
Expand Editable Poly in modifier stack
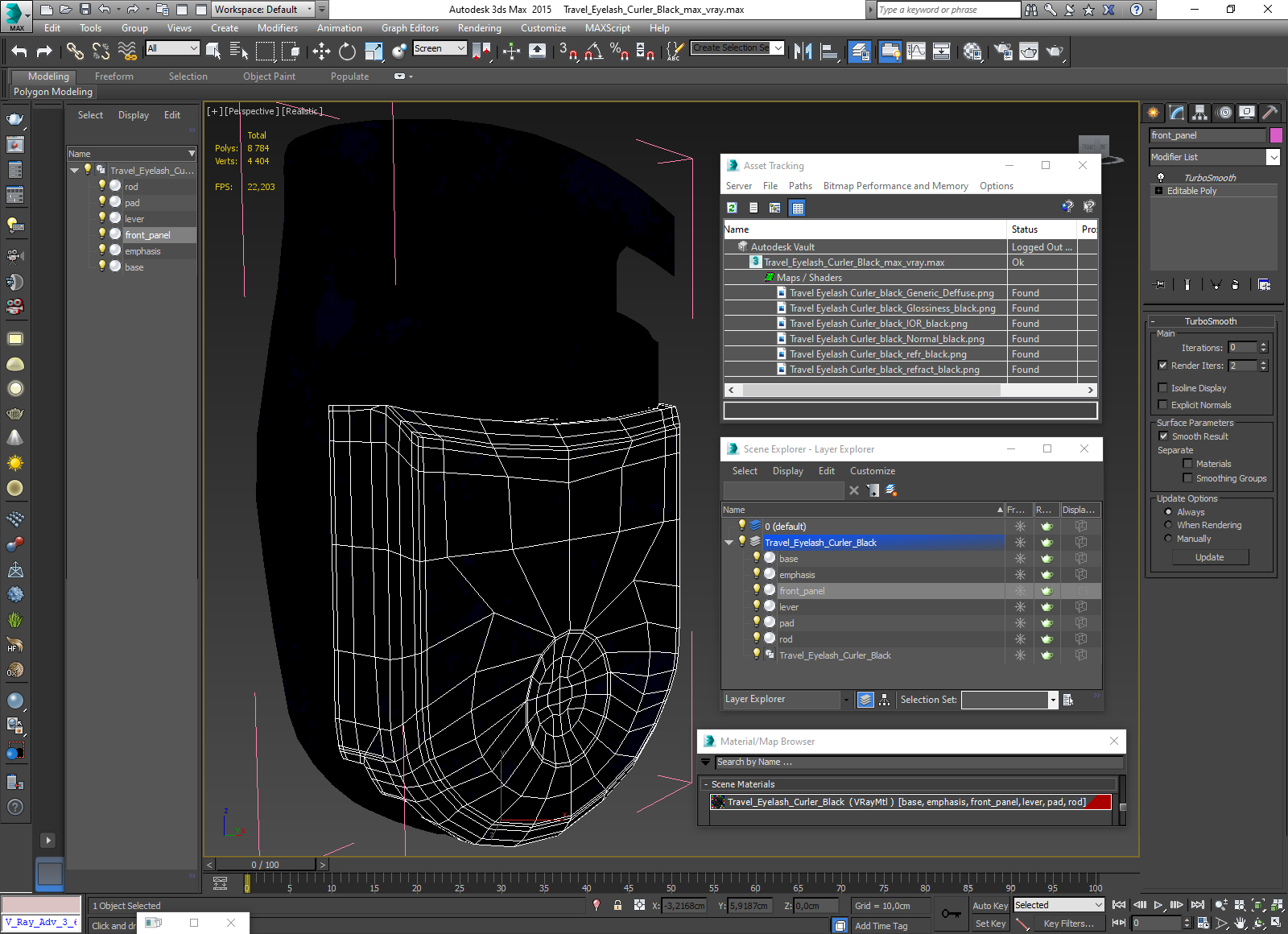tap(1158, 191)
